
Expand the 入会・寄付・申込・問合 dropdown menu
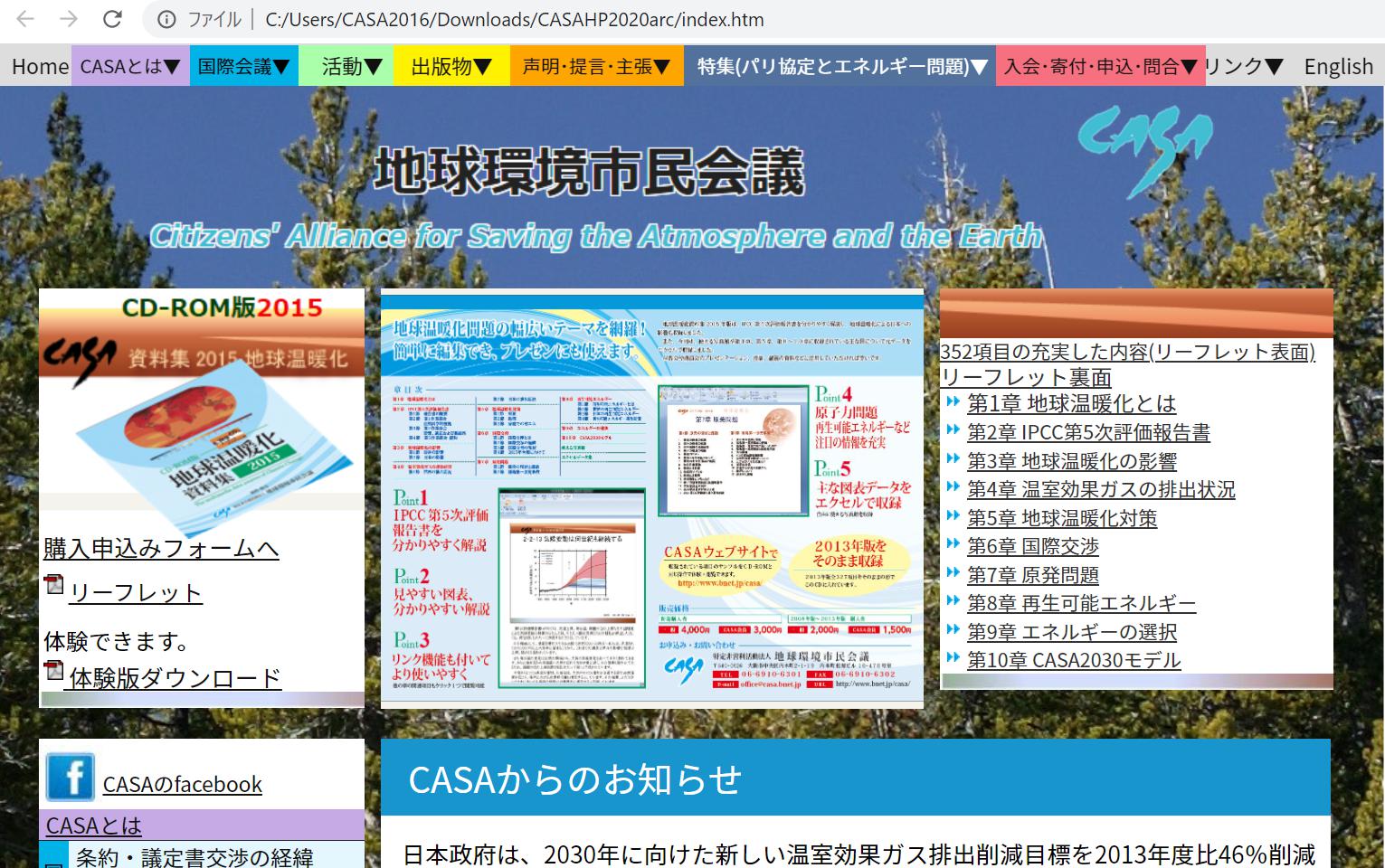coord(1100,66)
